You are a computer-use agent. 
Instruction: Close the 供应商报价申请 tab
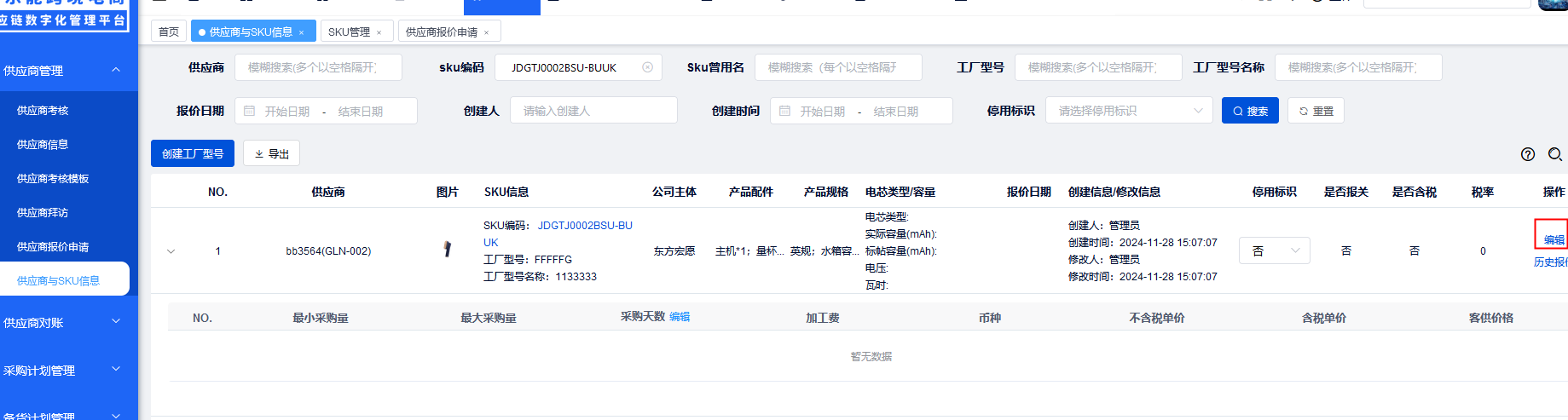point(486,32)
